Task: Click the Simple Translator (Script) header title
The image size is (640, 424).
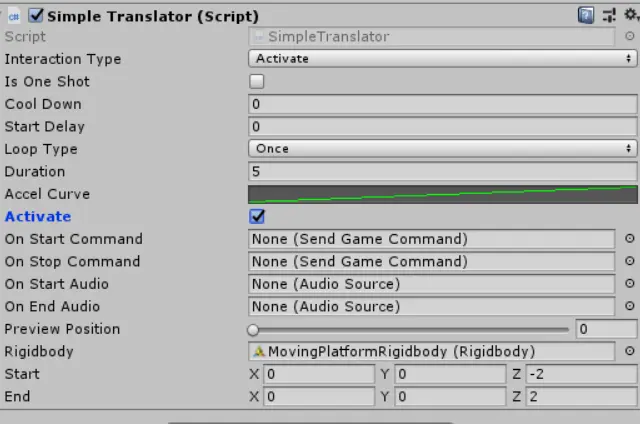Action: 153,16
